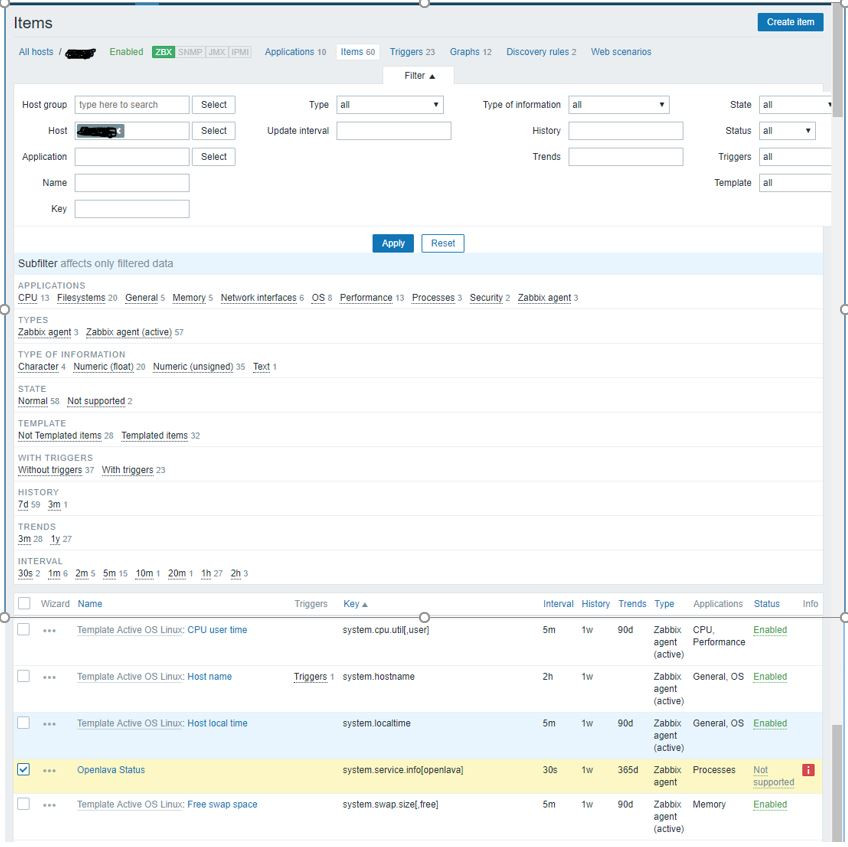The height and width of the screenshot is (847, 848).
Task: Click the Enabled host status link
Action: 126,52
